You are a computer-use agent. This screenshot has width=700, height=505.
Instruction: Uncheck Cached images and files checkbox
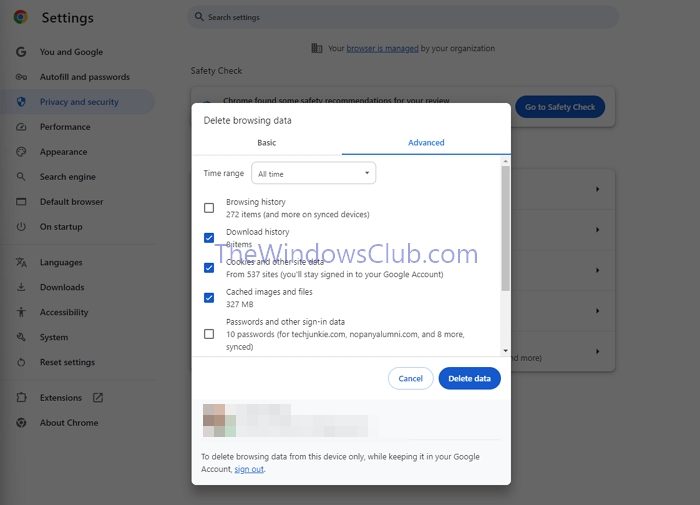(209, 298)
